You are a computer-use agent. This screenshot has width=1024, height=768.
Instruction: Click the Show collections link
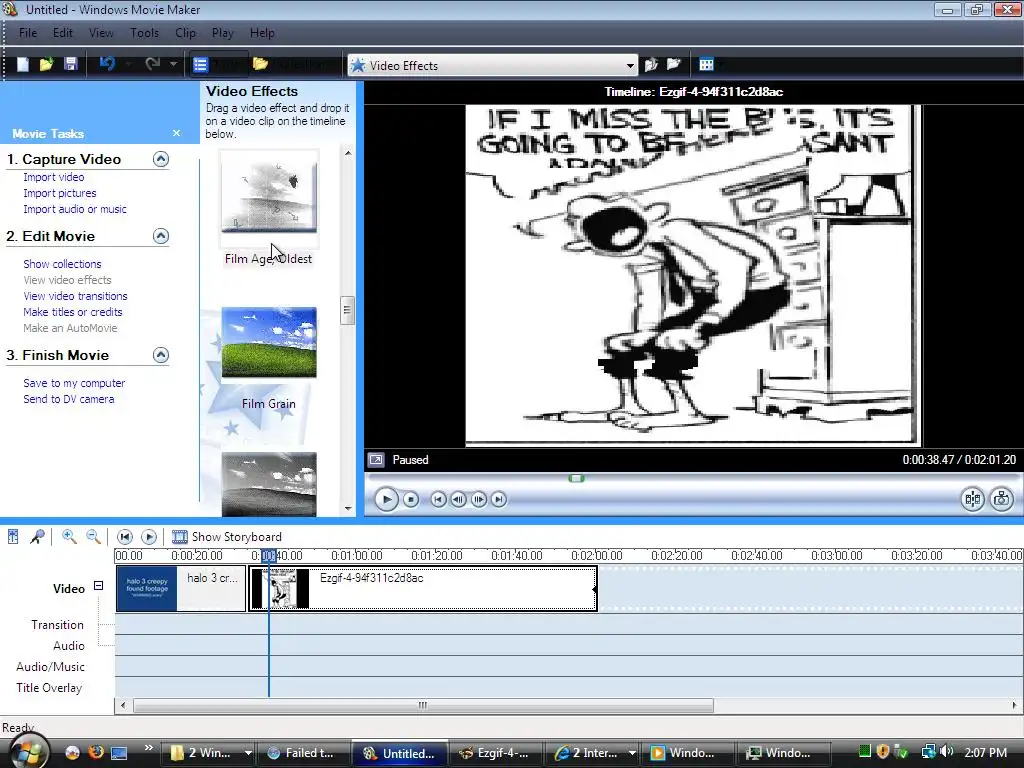click(x=62, y=264)
